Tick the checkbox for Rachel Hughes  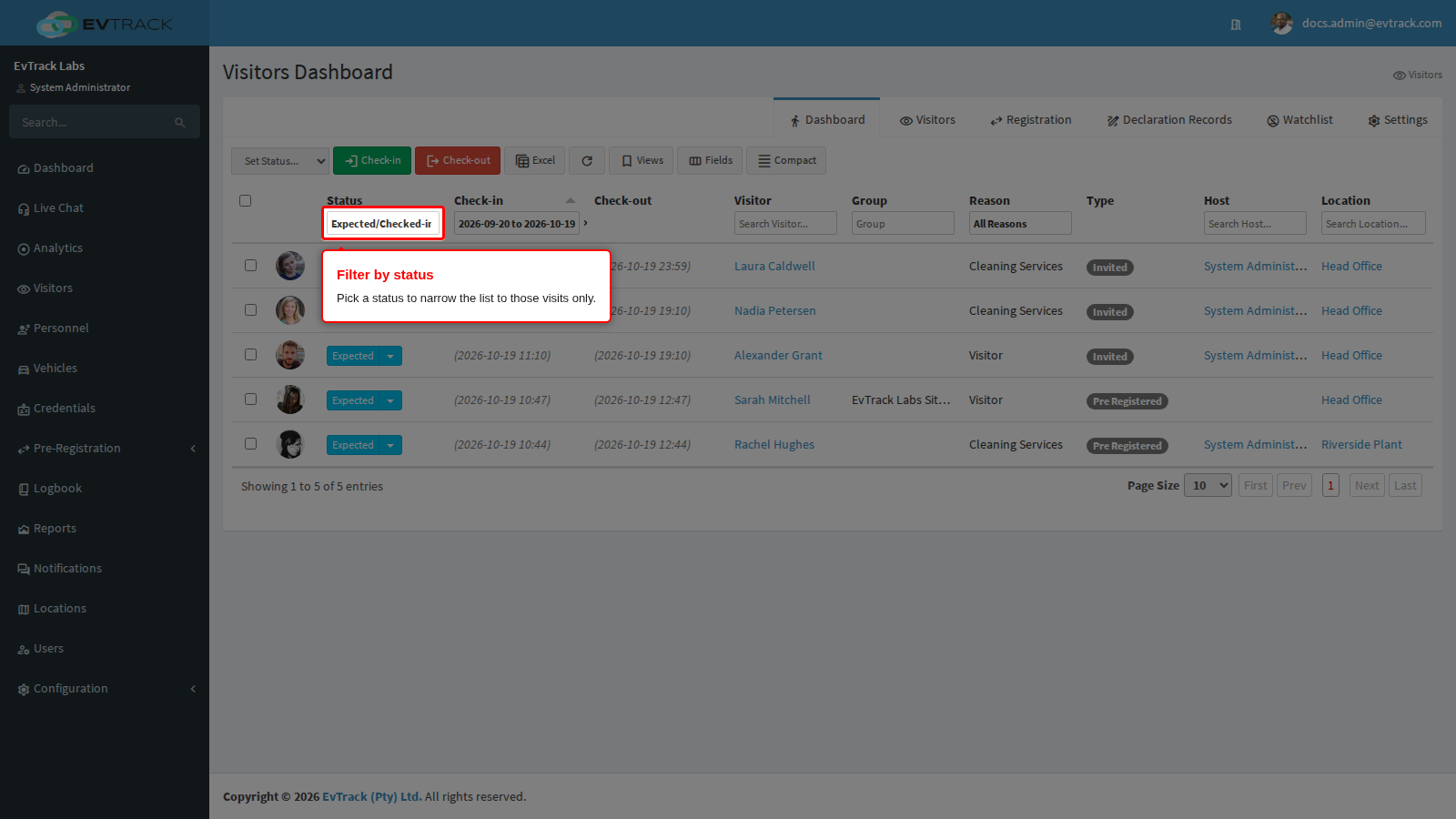(x=250, y=444)
